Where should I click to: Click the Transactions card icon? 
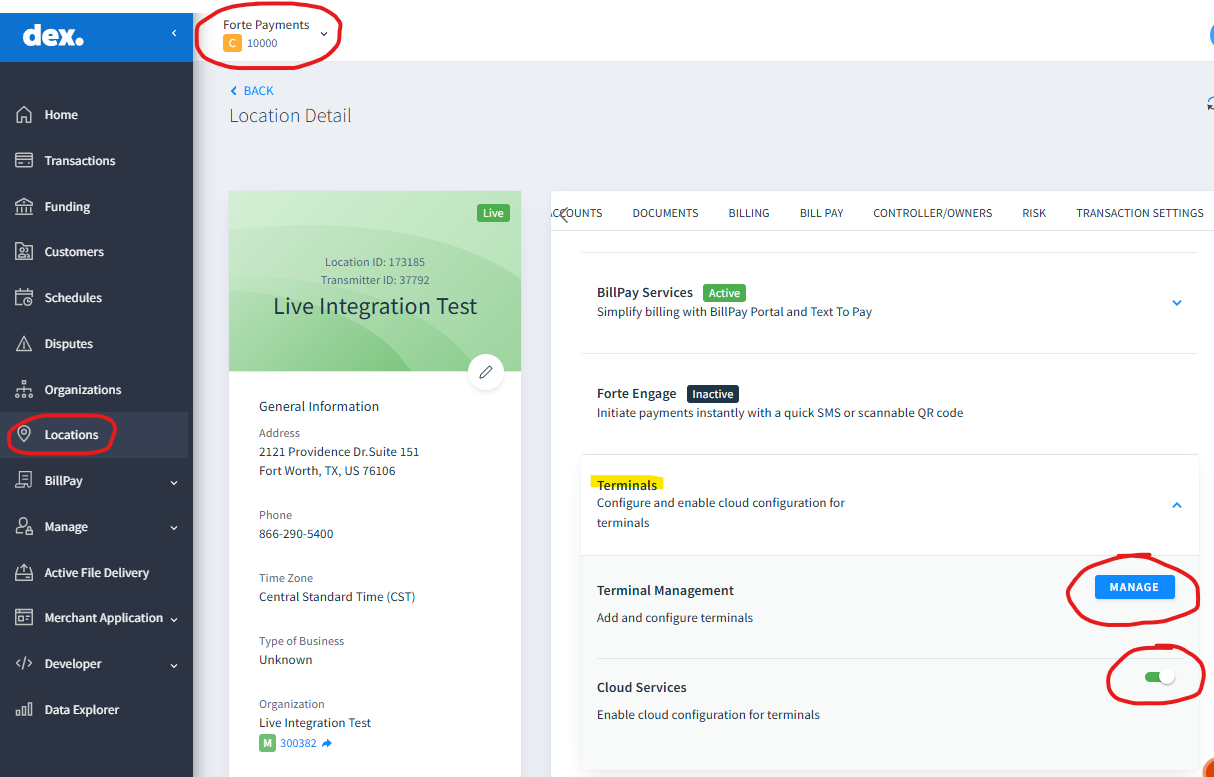click(x=24, y=160)
